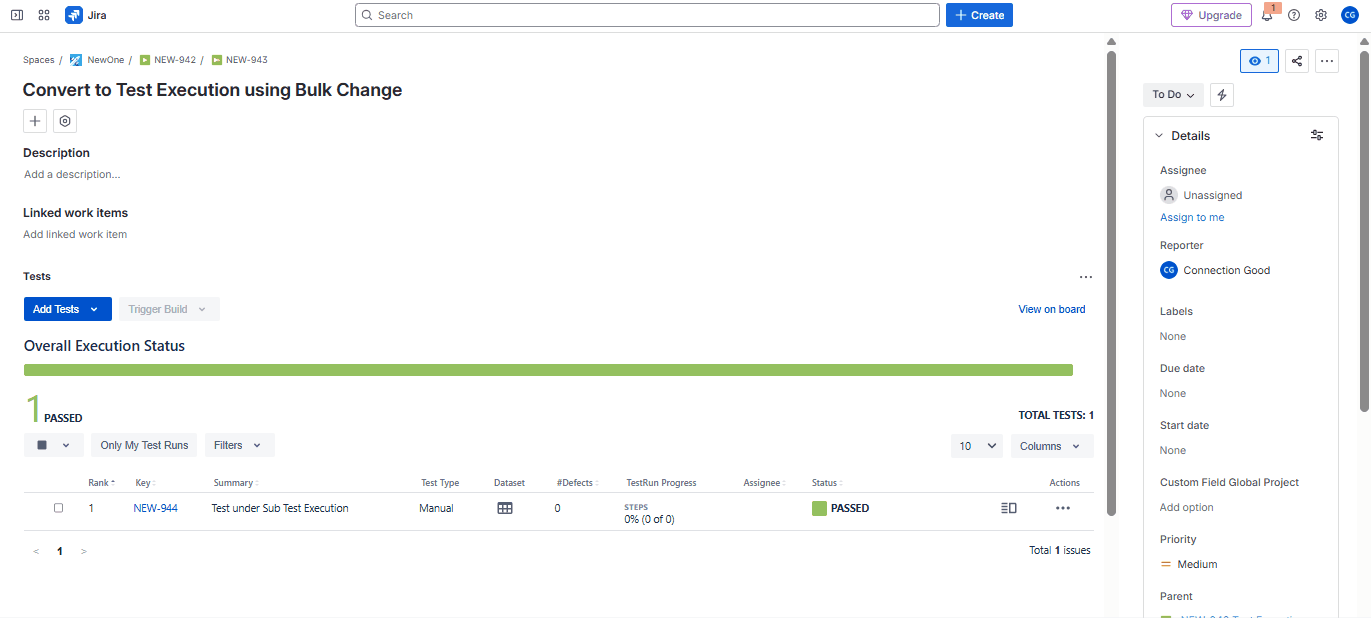This screenshot has width=1371, height=618.
Task: Open the Tests section more options menu
Action: click(x=1085, y=277)
